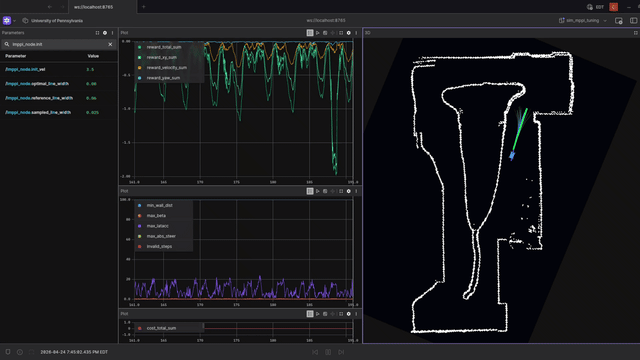Open the sim_mppi_tuning layout dropdown

(582, 20)
